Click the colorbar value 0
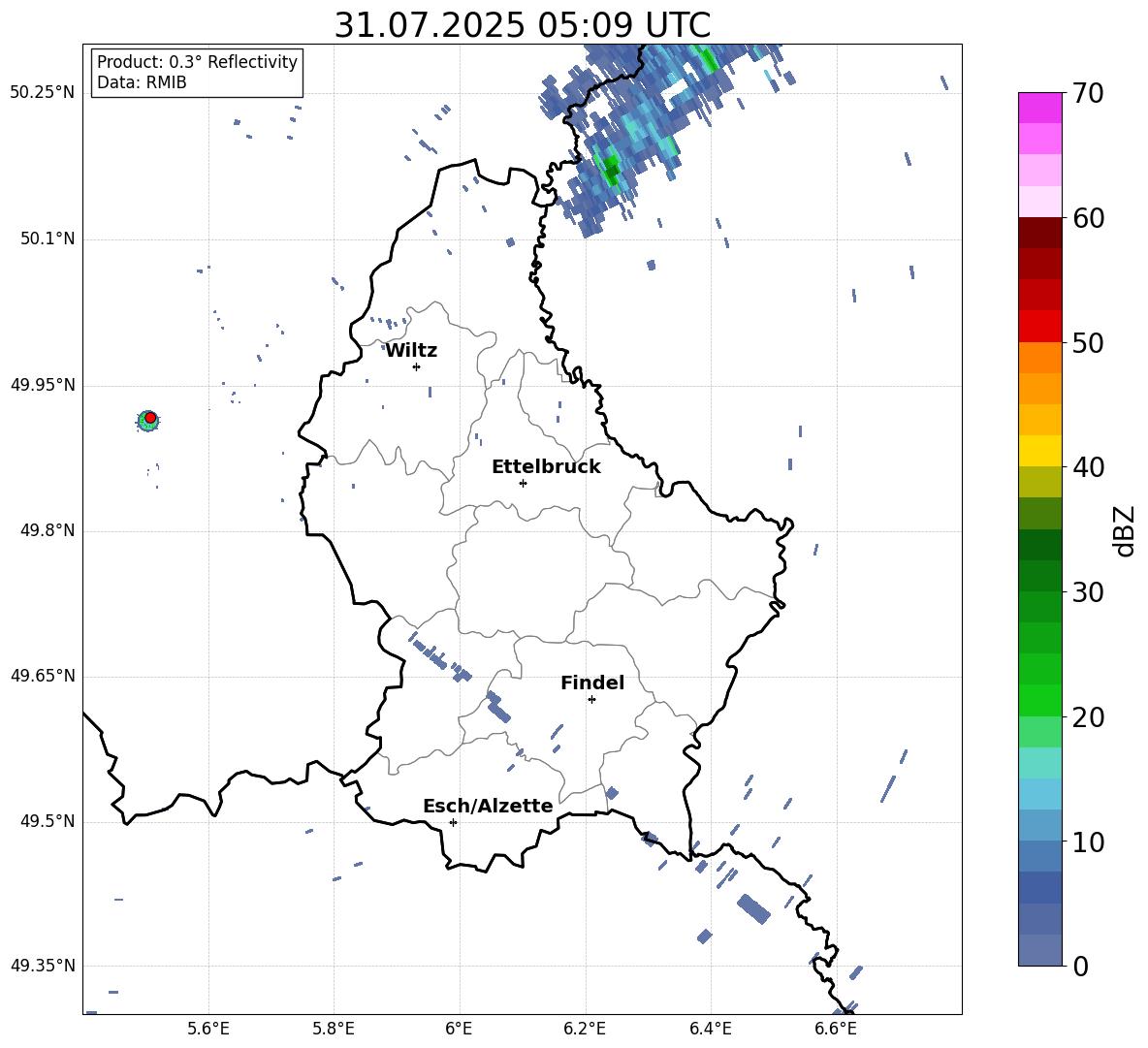The height and width of the screenshot is (1048, 1148). [x=1080, y=966]
